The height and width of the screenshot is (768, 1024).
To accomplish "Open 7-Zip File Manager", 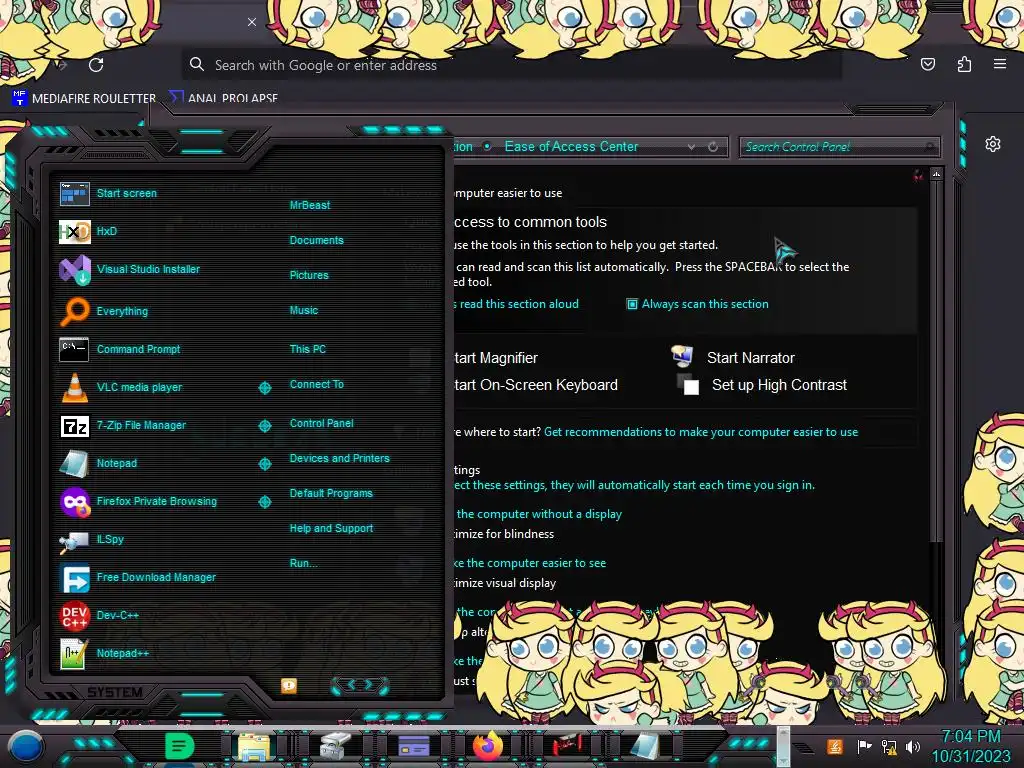I will [x=122, y=425].
